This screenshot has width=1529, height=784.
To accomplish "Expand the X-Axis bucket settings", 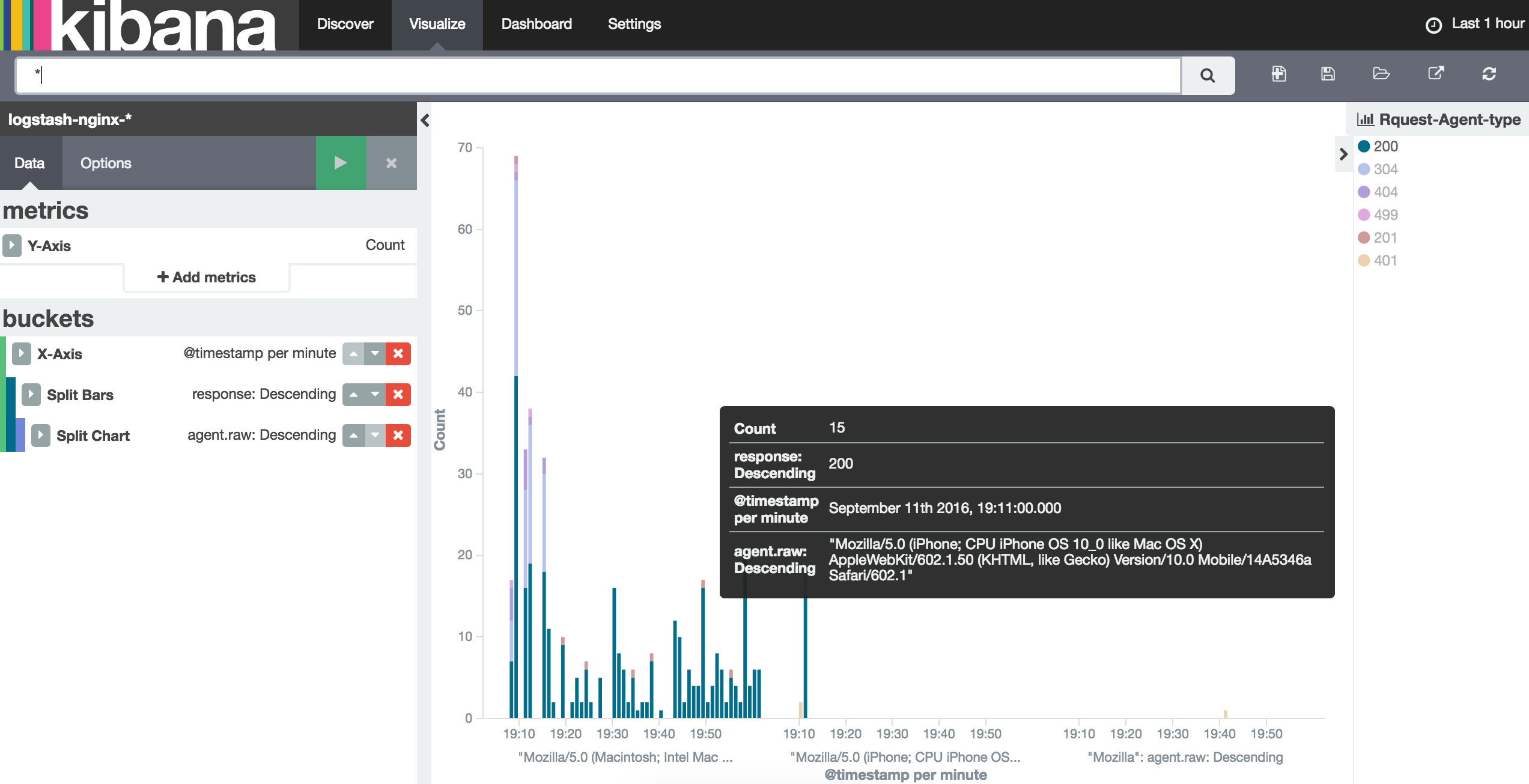I will click(22, 354).
